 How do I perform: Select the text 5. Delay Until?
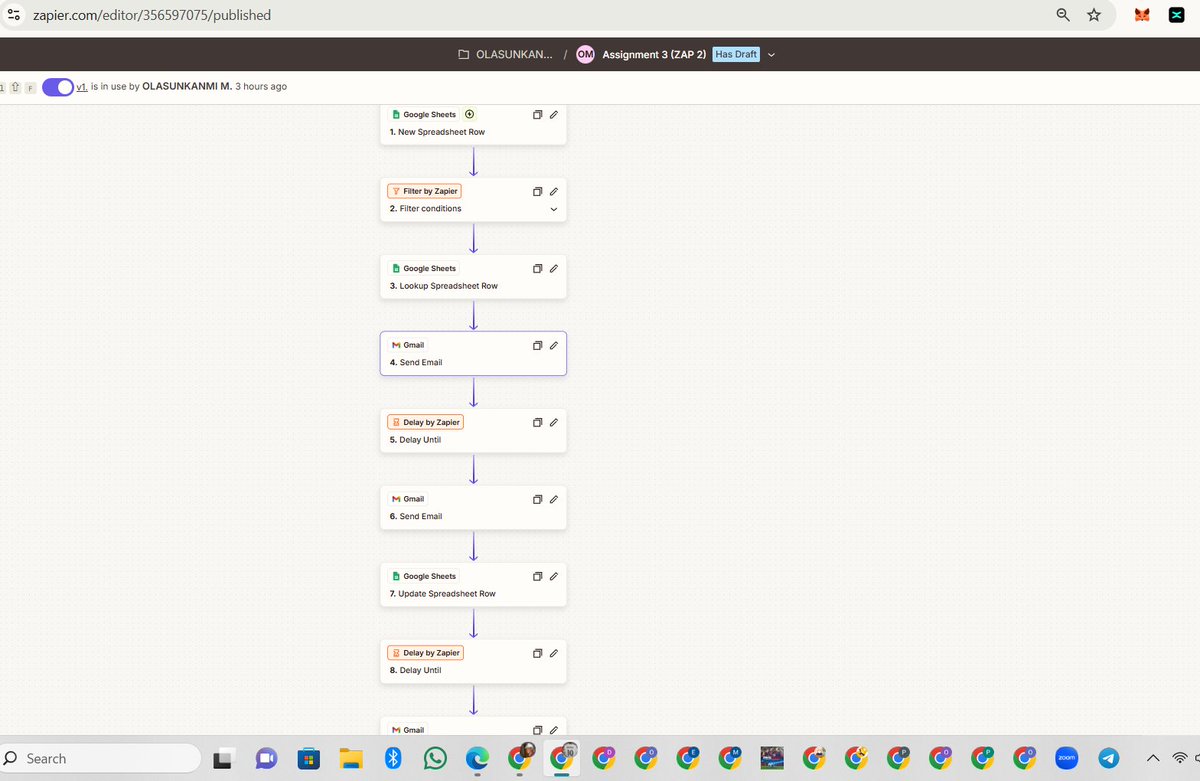pyautogui.click(x=415, y=440)
